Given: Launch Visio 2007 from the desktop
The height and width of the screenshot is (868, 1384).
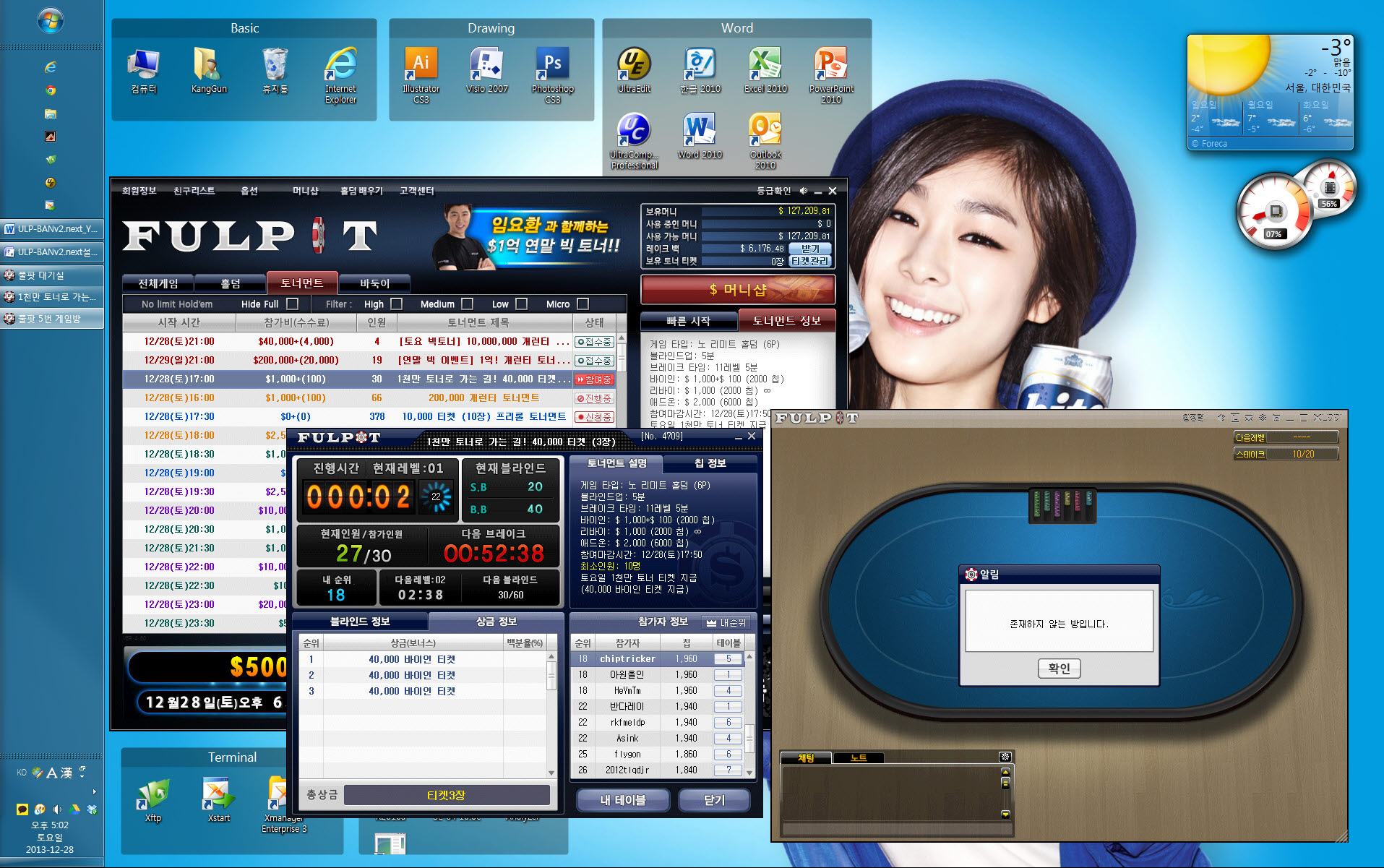Looking at the screenshot, I should click(x=487, y=71).
